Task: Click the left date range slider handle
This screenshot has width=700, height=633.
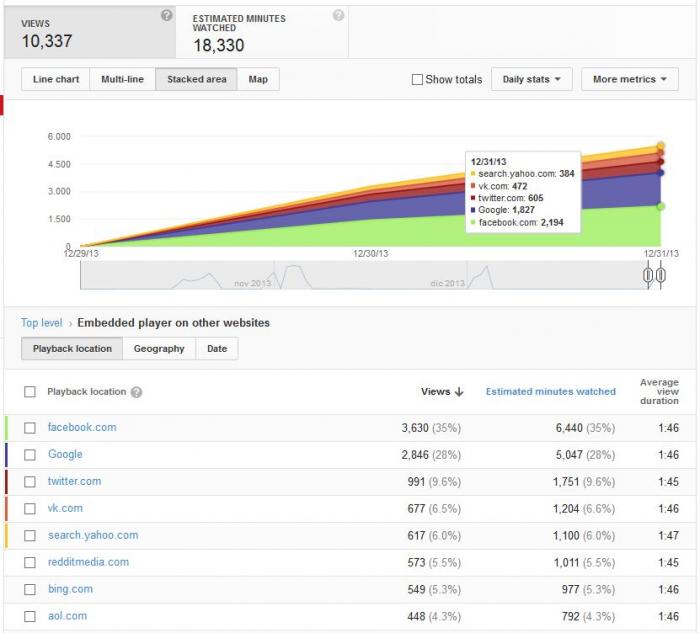Action: (648, 275)
